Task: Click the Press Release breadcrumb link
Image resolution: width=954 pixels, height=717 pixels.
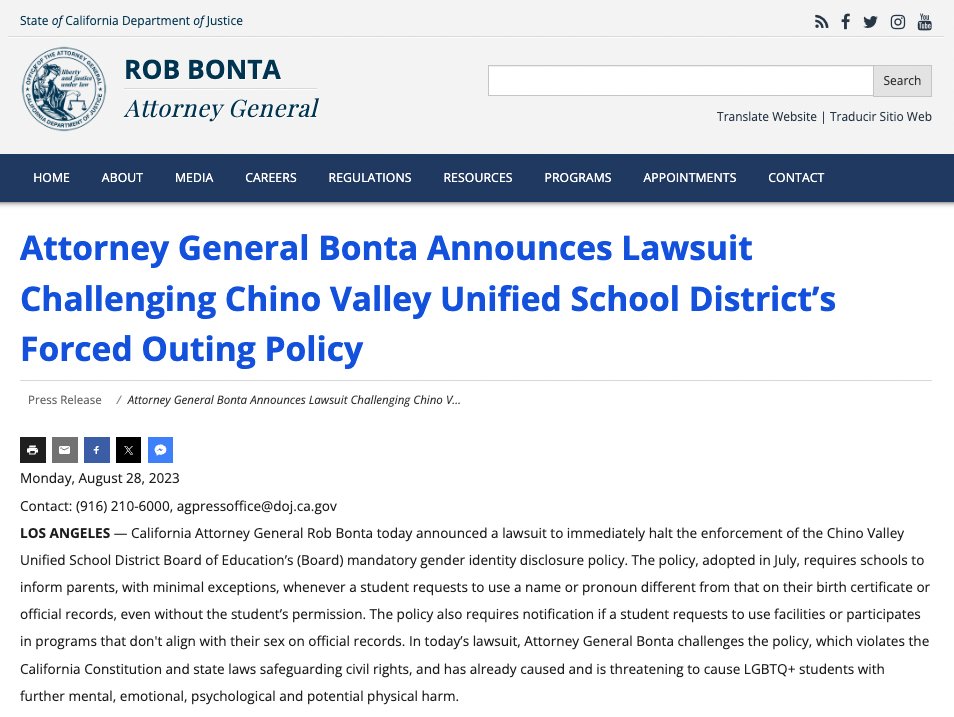Action: click(64, 400)
